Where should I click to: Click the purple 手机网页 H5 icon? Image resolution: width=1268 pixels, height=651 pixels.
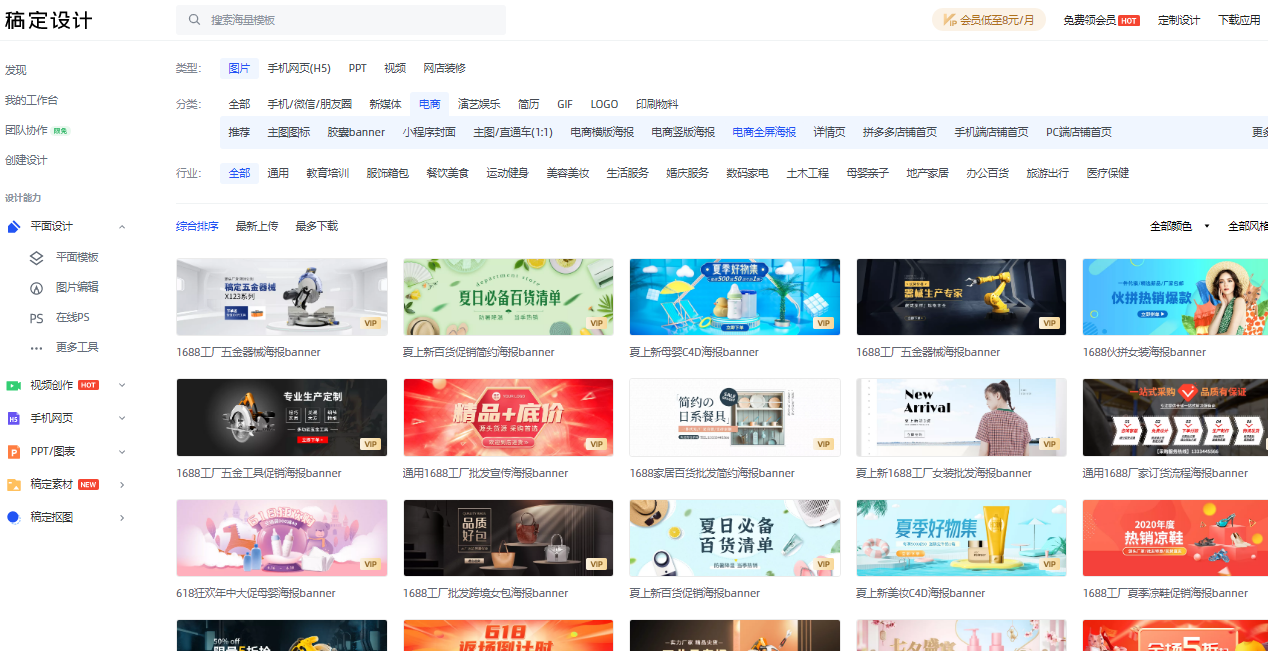point(14,418)
